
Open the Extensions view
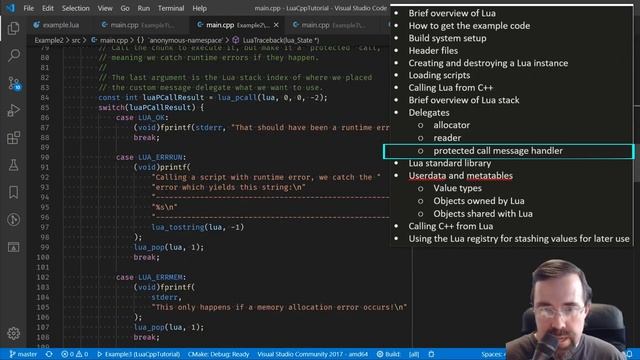(13, 138)
